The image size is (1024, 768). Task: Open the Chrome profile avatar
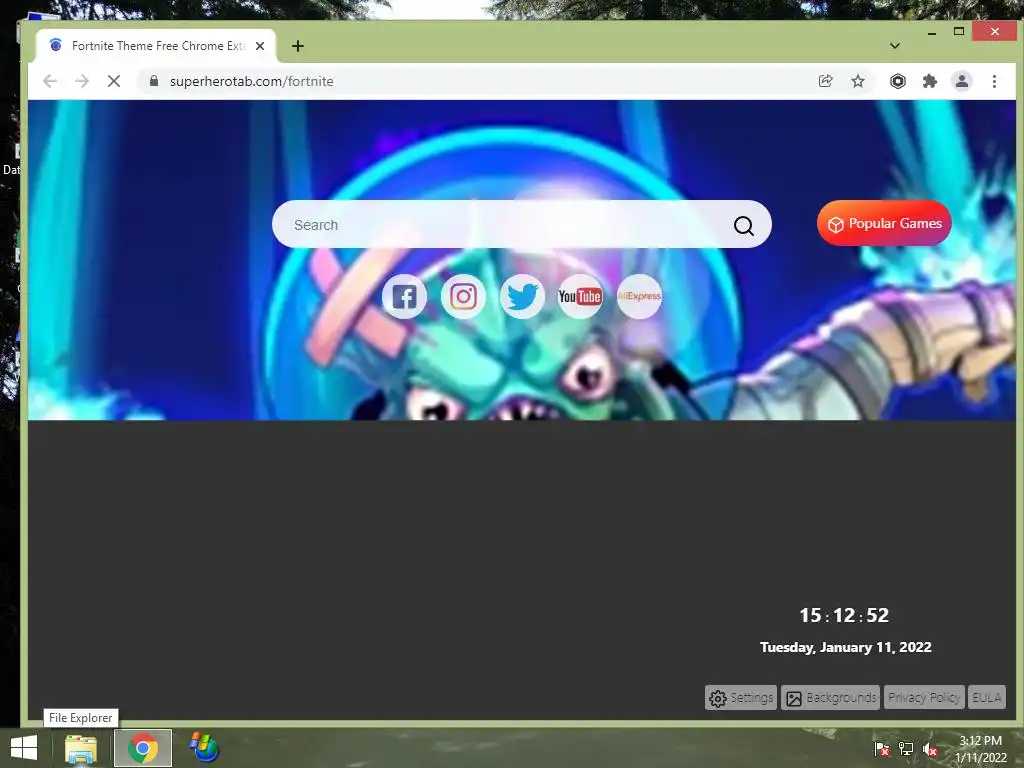962,81
